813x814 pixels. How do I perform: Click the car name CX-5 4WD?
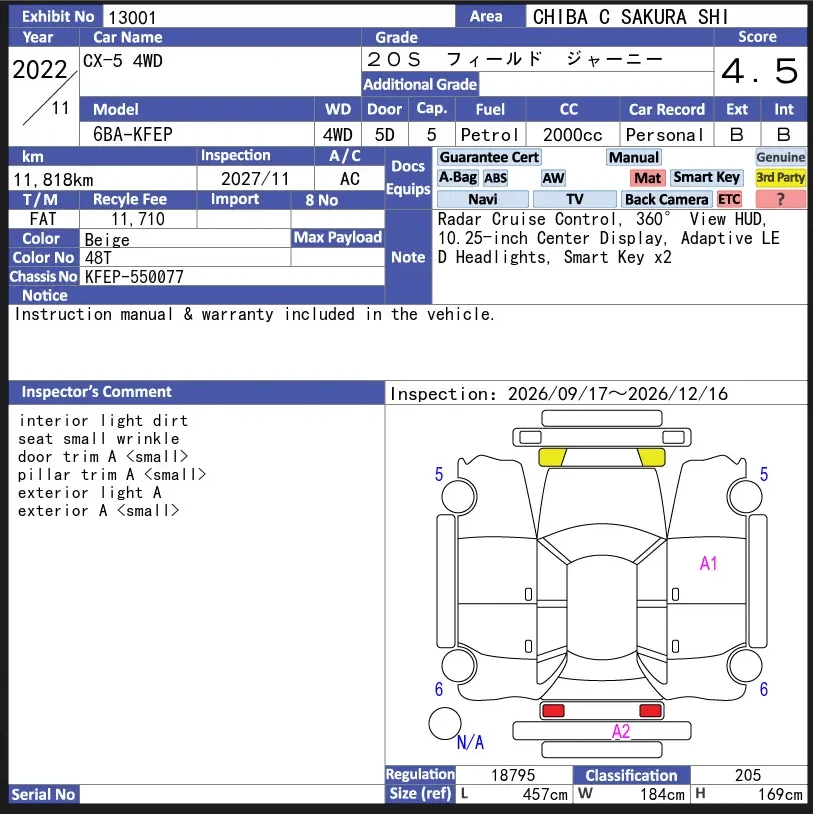(x=123, y=61)
